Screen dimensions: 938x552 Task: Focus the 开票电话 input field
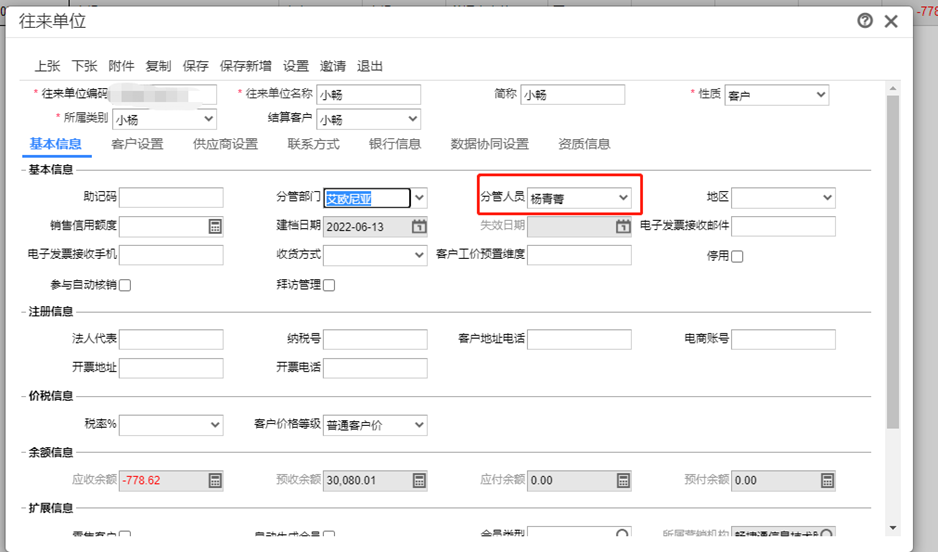[375, 368]
